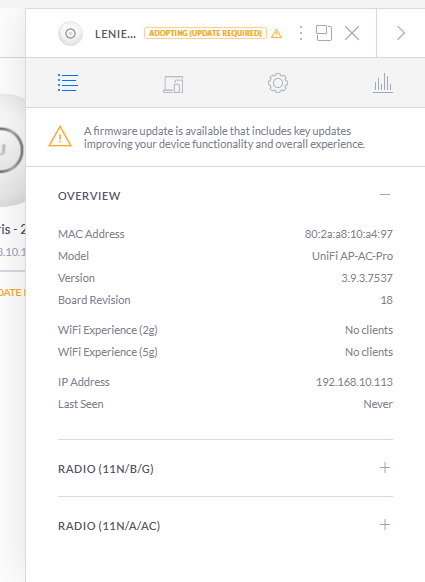425x582 pixels.
Task: Open the Details list tab icon
Action: (x=68, y=83)
